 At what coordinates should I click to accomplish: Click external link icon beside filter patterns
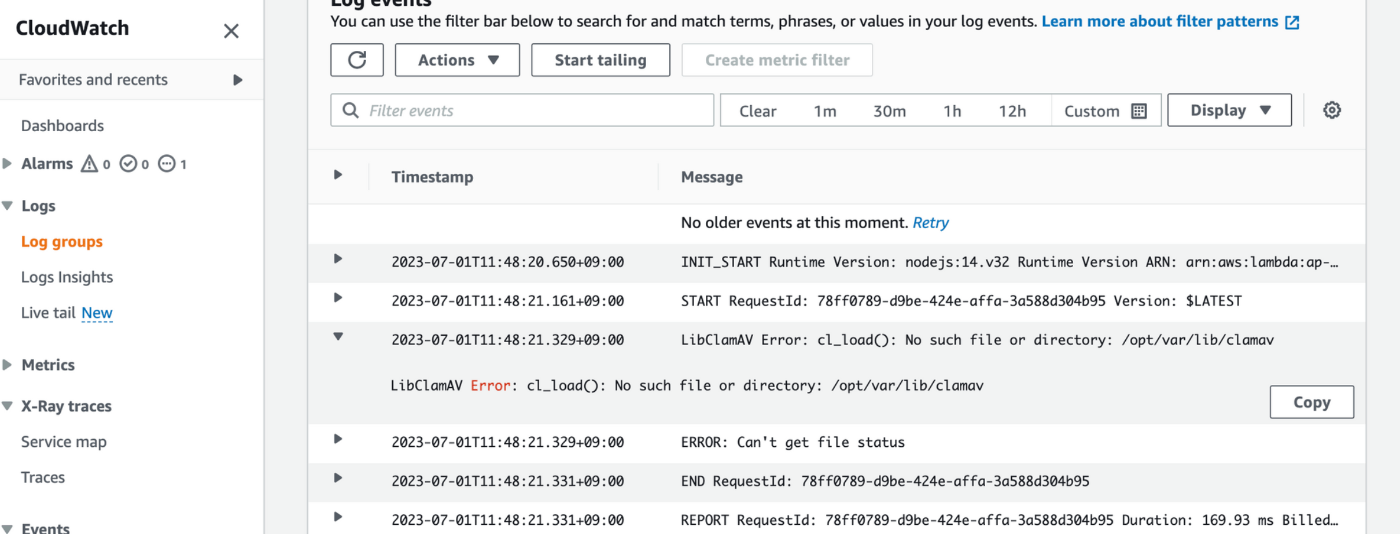pyautogui.click(x=1292, y=22)
